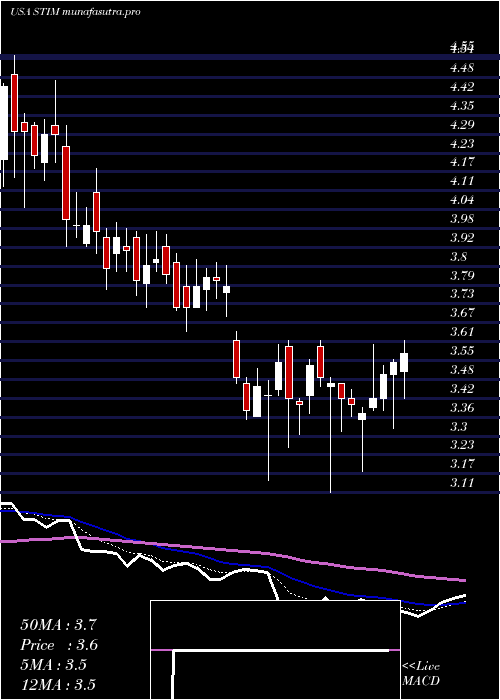Select the 3.23 price level label
The width and height of the screenshot is (500, 700).
pyautogui.click(x=462, y=445)
